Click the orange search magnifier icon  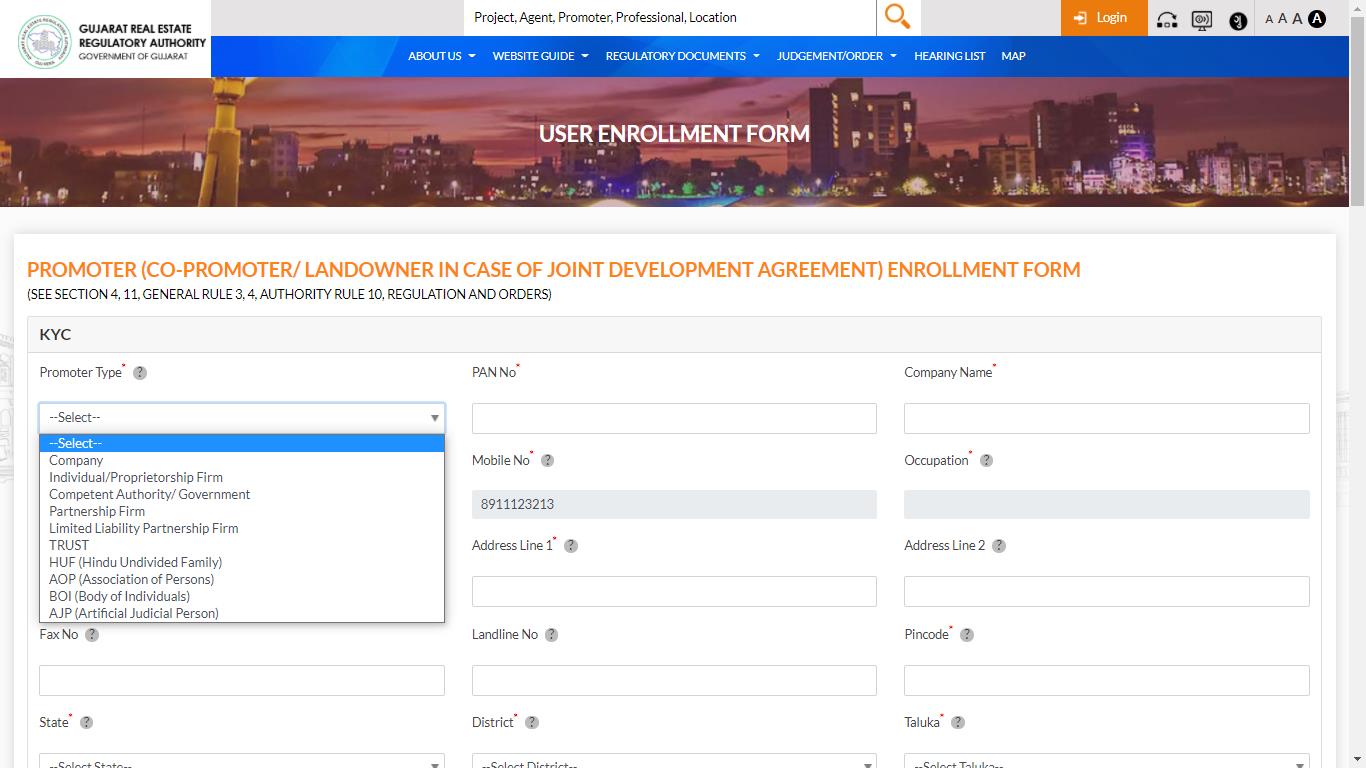[897, 17]
